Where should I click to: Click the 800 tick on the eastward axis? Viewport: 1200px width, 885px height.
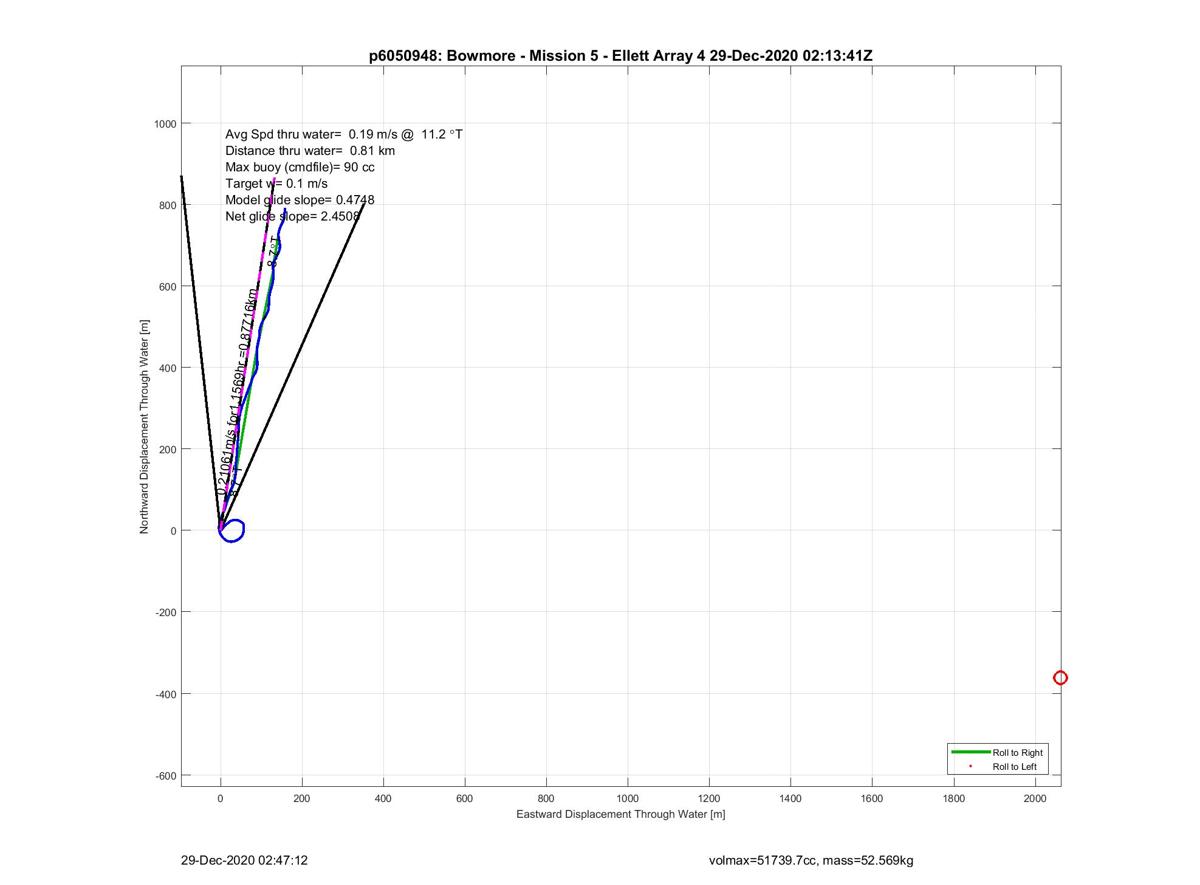click(x=547, y=799)
